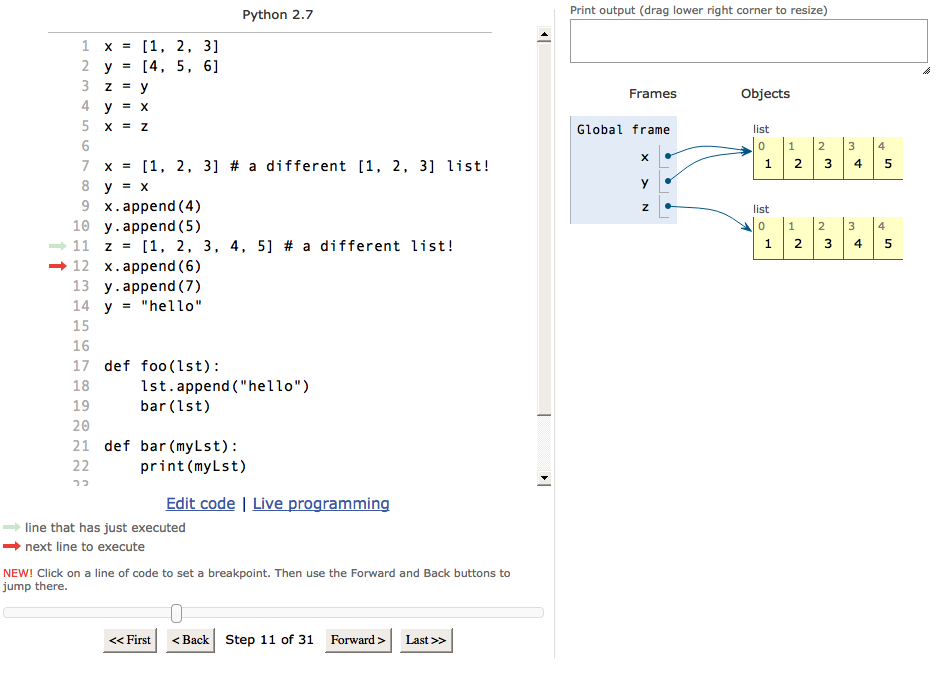Click the execution step slider handle
Viewport: 938px width, 673px height.
click(176, 613)
